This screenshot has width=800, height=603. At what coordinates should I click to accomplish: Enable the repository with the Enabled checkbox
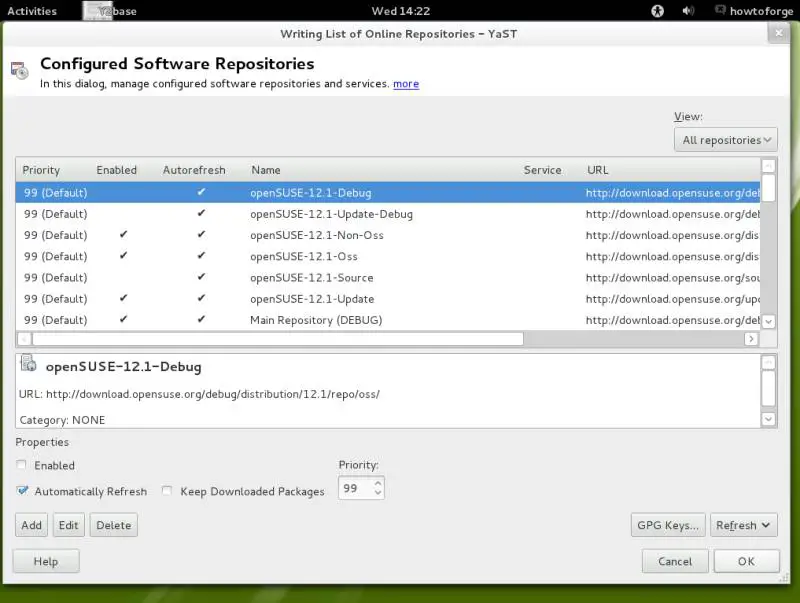click(21, 465)
